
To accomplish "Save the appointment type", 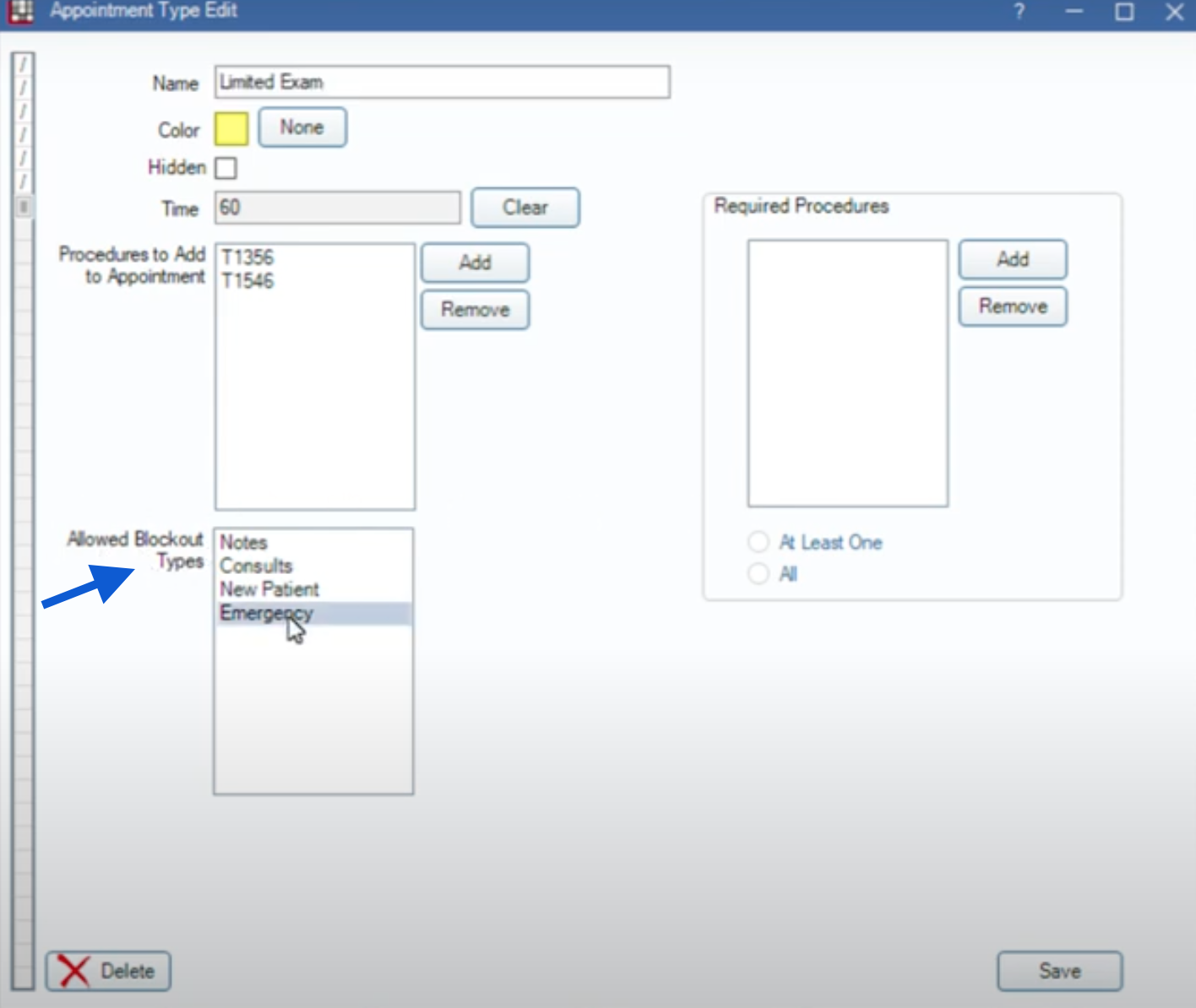I will click(x=1059, y=971).
